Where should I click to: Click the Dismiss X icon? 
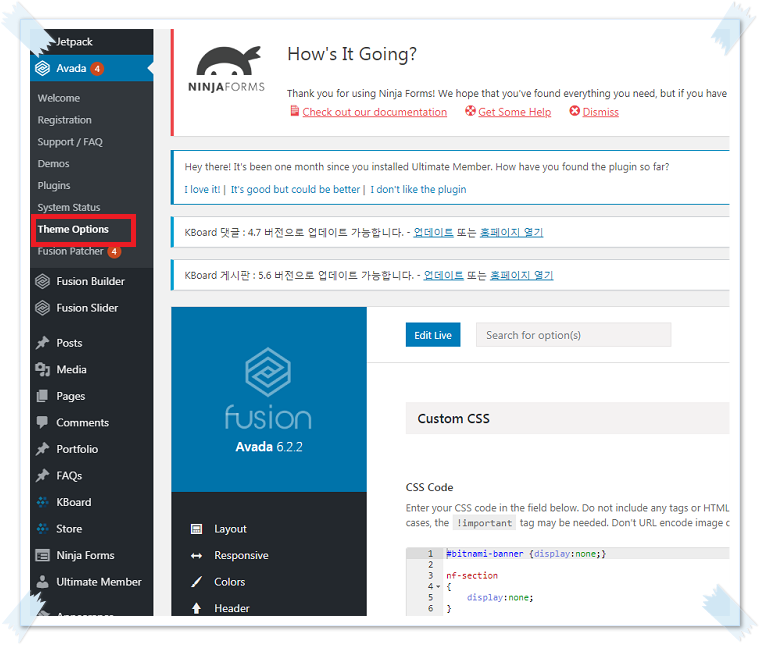(575, 111)
